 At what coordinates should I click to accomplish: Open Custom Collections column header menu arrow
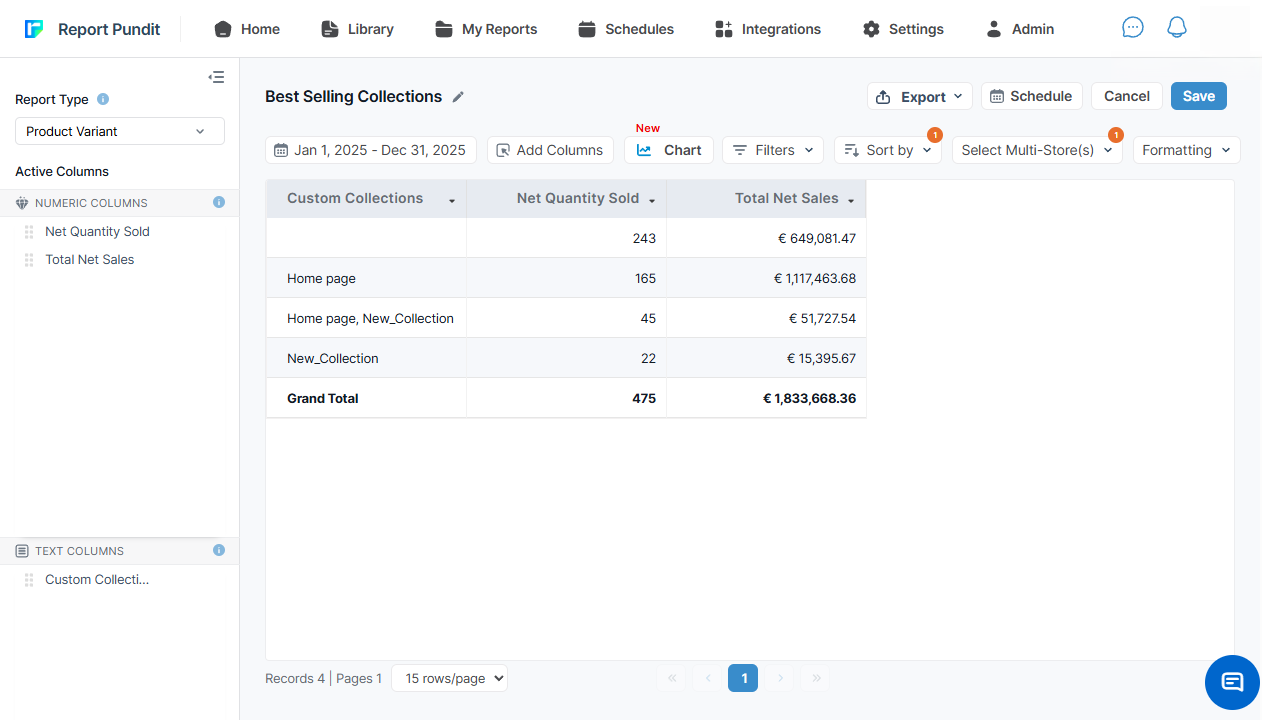pyautogui.click(x=452, y=201)
